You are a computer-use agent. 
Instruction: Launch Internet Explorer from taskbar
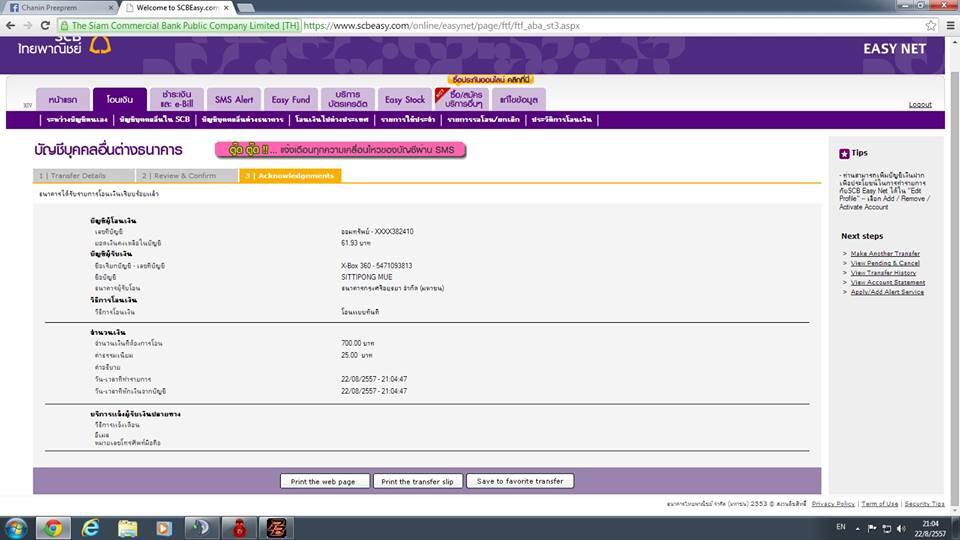(91, 528)
